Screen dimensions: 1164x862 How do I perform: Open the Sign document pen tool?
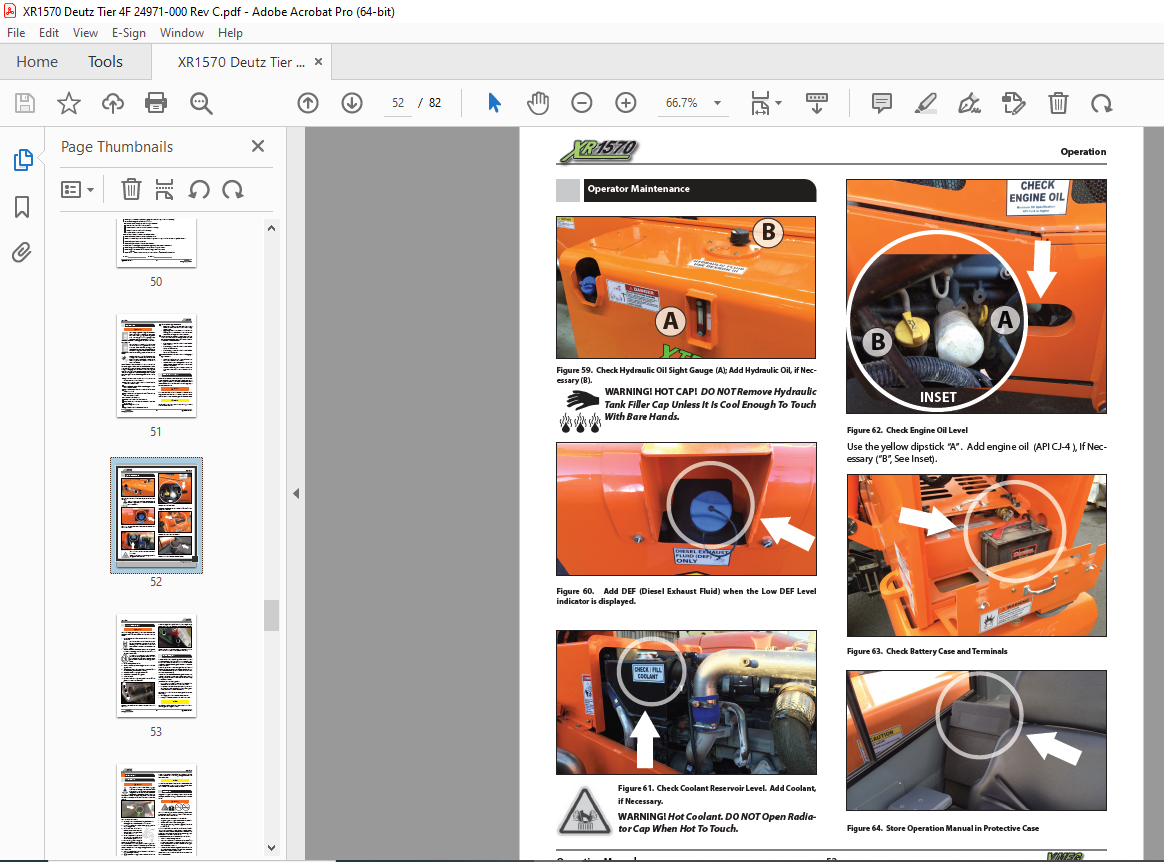970,103
